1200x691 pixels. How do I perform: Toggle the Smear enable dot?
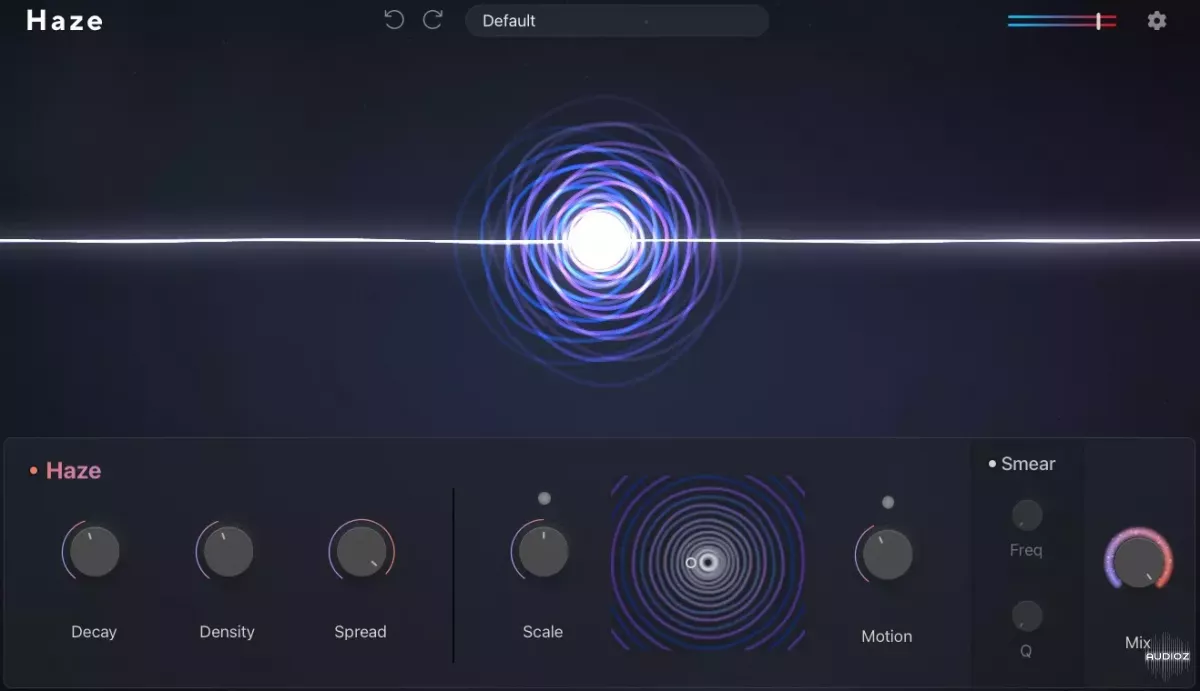point(992,464)
